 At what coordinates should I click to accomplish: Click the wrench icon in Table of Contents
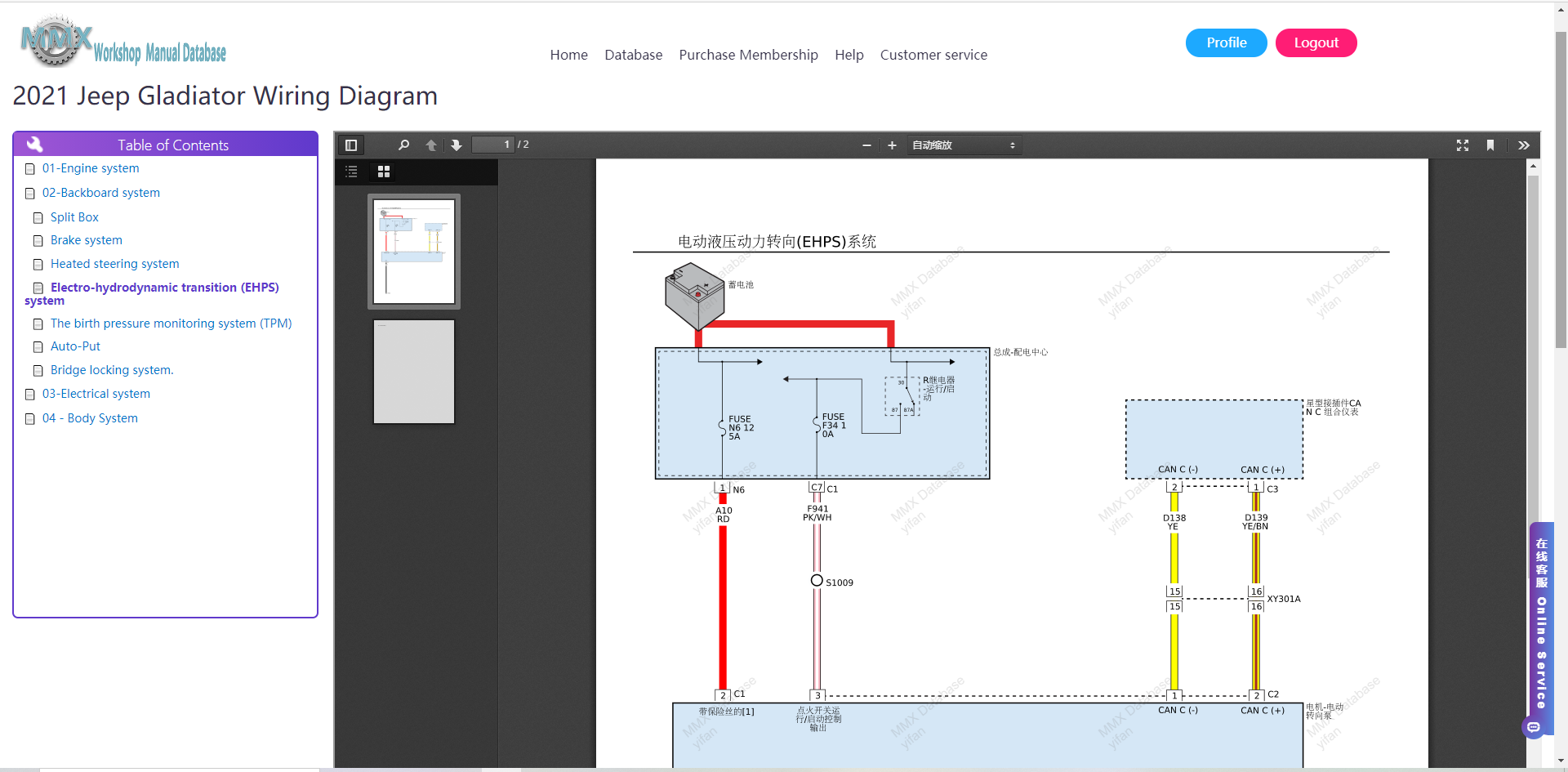[34, 145]
